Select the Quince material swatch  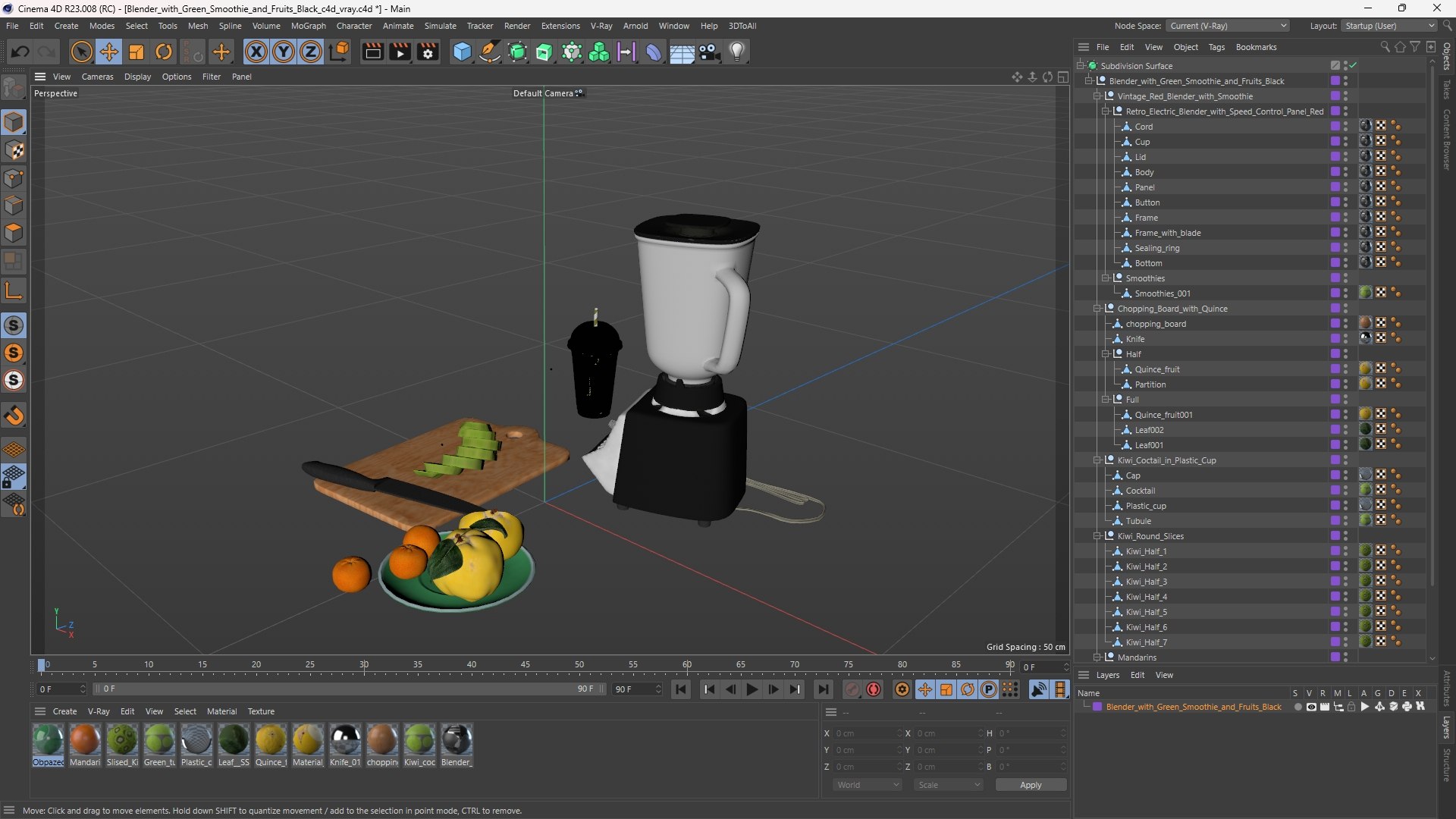click(271, 745)
